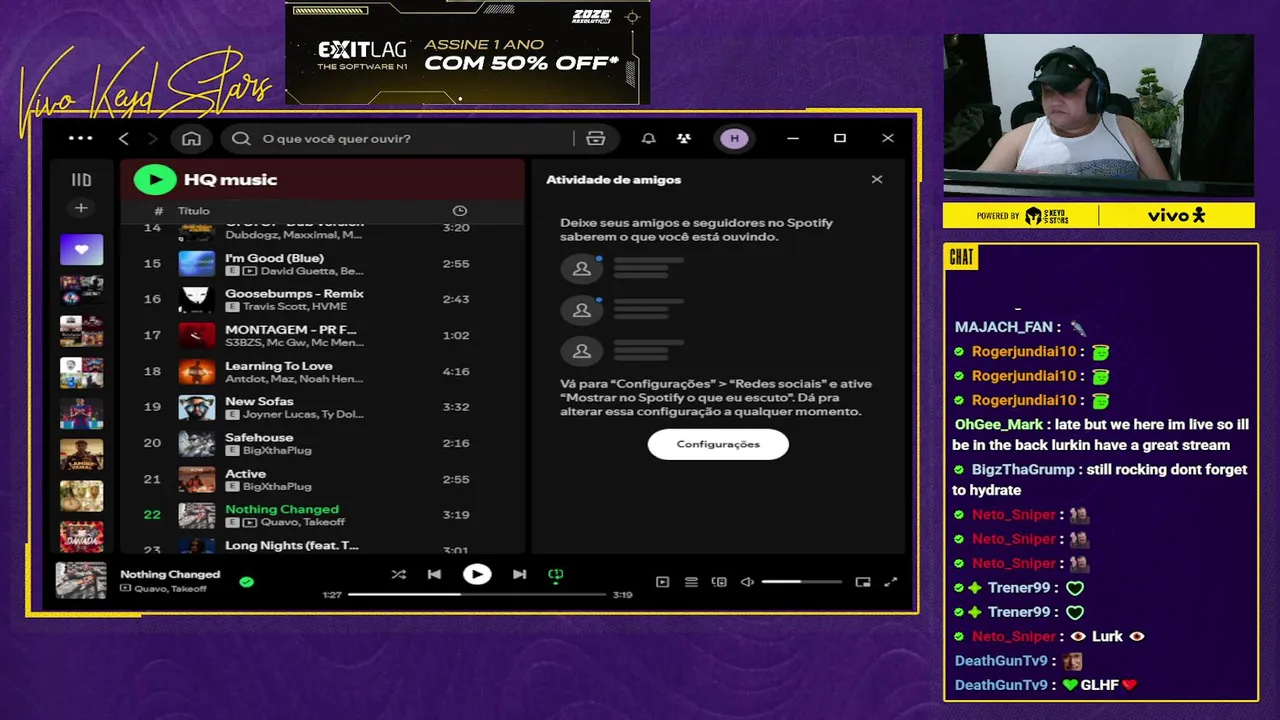Toggle shuffle playback
The height and width of the screenshot is (720, 1280).
point(398,574)
